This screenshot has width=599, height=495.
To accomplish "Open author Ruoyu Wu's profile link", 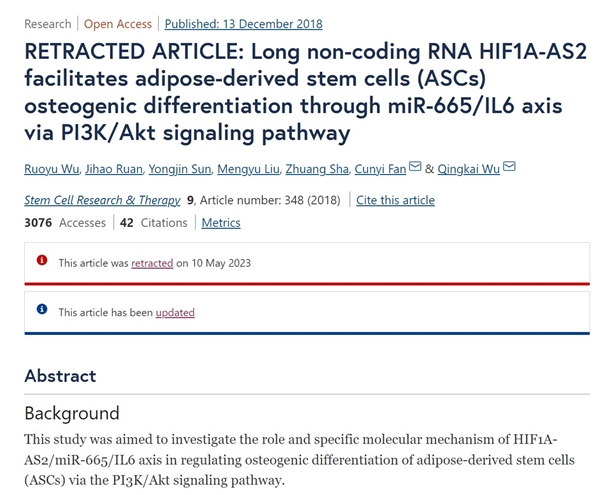I will (52, 169).
